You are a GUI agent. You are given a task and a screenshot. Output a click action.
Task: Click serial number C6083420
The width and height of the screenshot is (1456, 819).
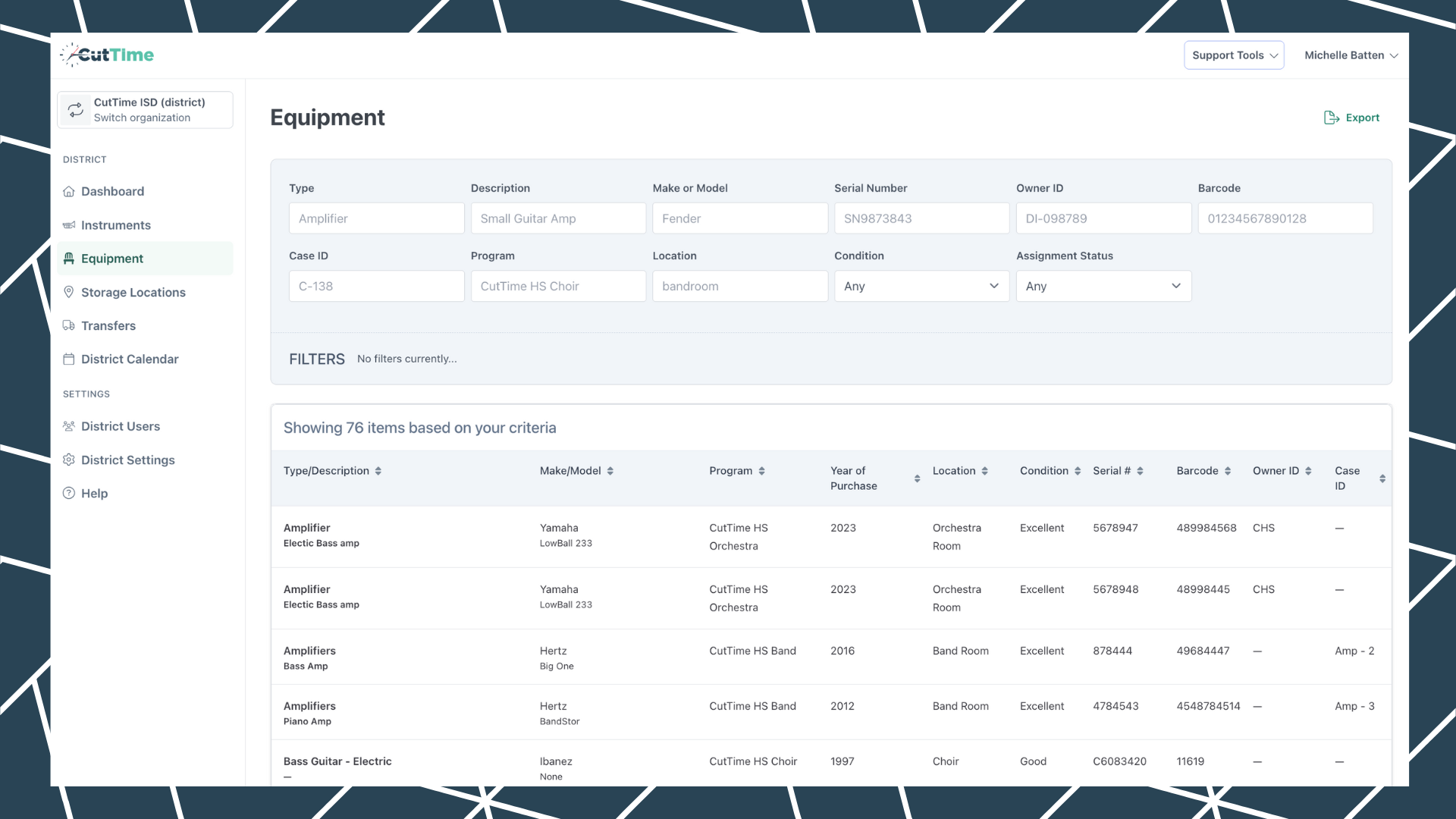click(1119, 761)
